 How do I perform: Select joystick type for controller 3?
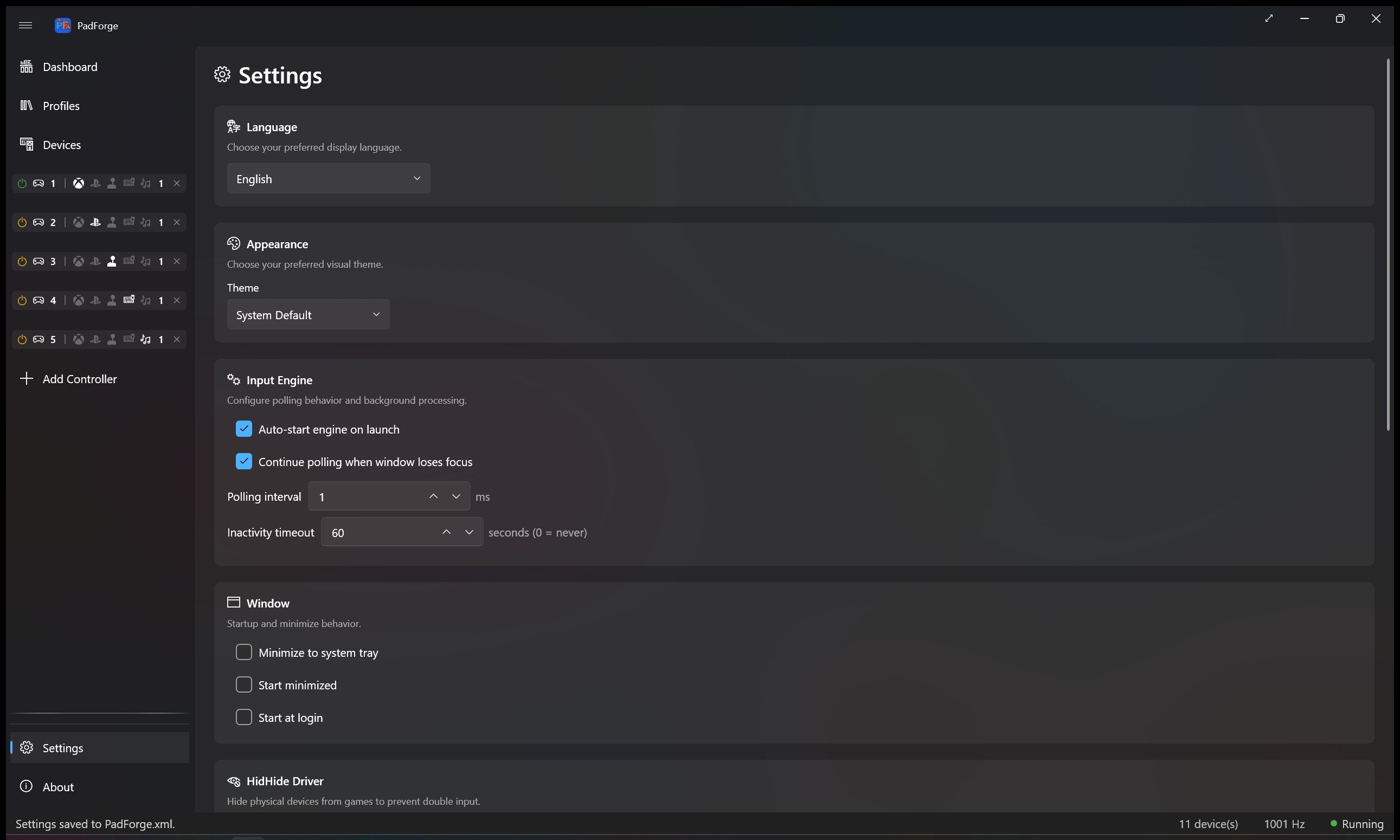tap(112, 262)
